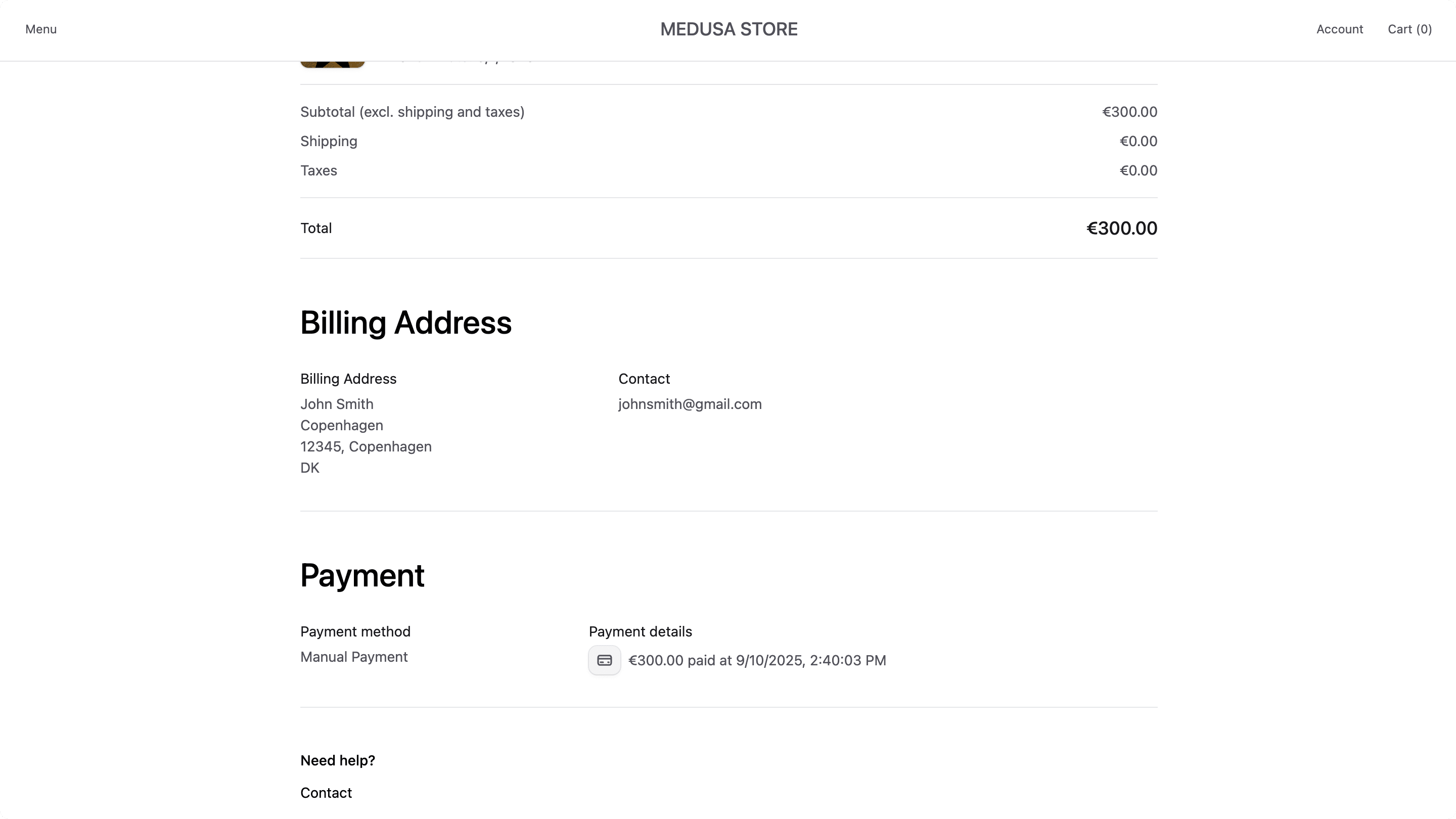The image size is (1456, 819).
Task: Select the Billing Address heading
Action: coord(405,322)
